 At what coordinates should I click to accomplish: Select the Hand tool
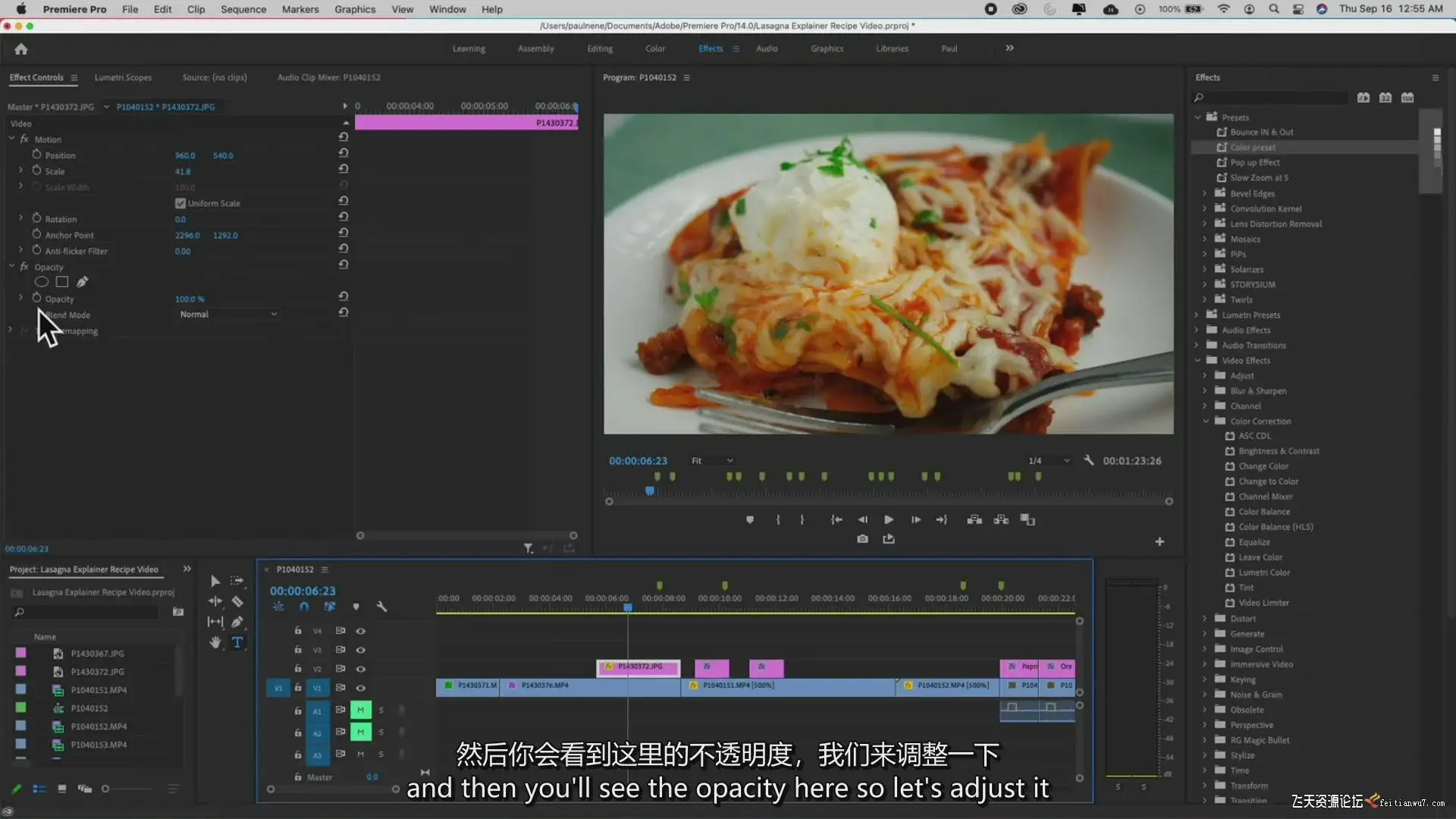[x=215, y=642]
